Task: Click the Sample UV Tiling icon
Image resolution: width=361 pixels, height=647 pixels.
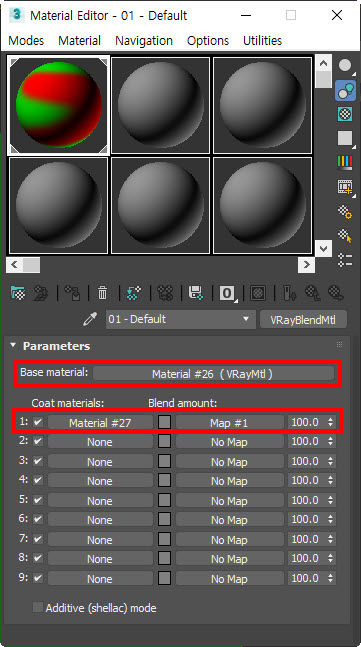Action: [x=345, y=138]
